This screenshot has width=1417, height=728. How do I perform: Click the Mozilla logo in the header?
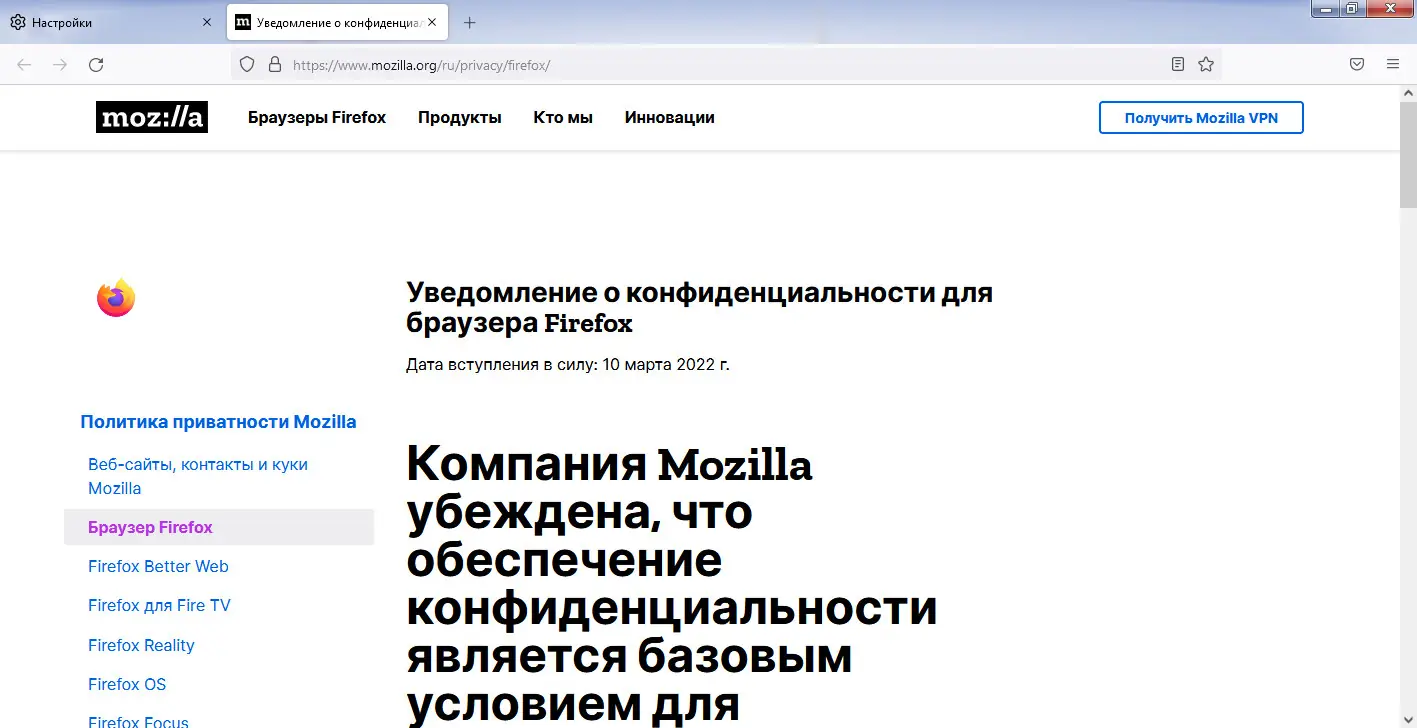click(152, 118)
